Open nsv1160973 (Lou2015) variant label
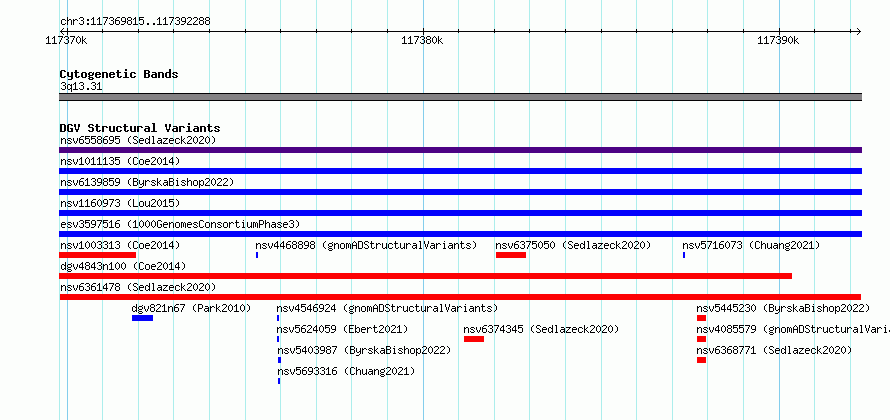890x420 pixels. pyautogui.click(x=120, y=203)
